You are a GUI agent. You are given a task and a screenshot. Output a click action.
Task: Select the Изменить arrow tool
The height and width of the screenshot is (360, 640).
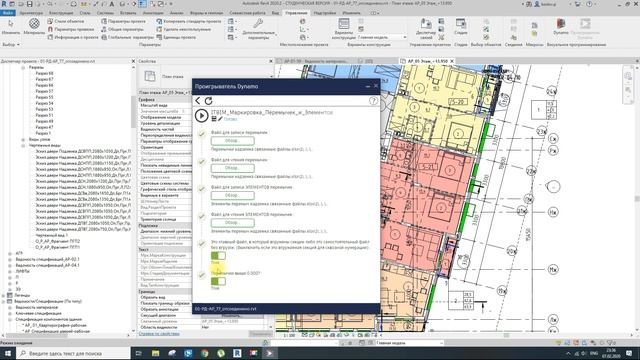(11, 27)
